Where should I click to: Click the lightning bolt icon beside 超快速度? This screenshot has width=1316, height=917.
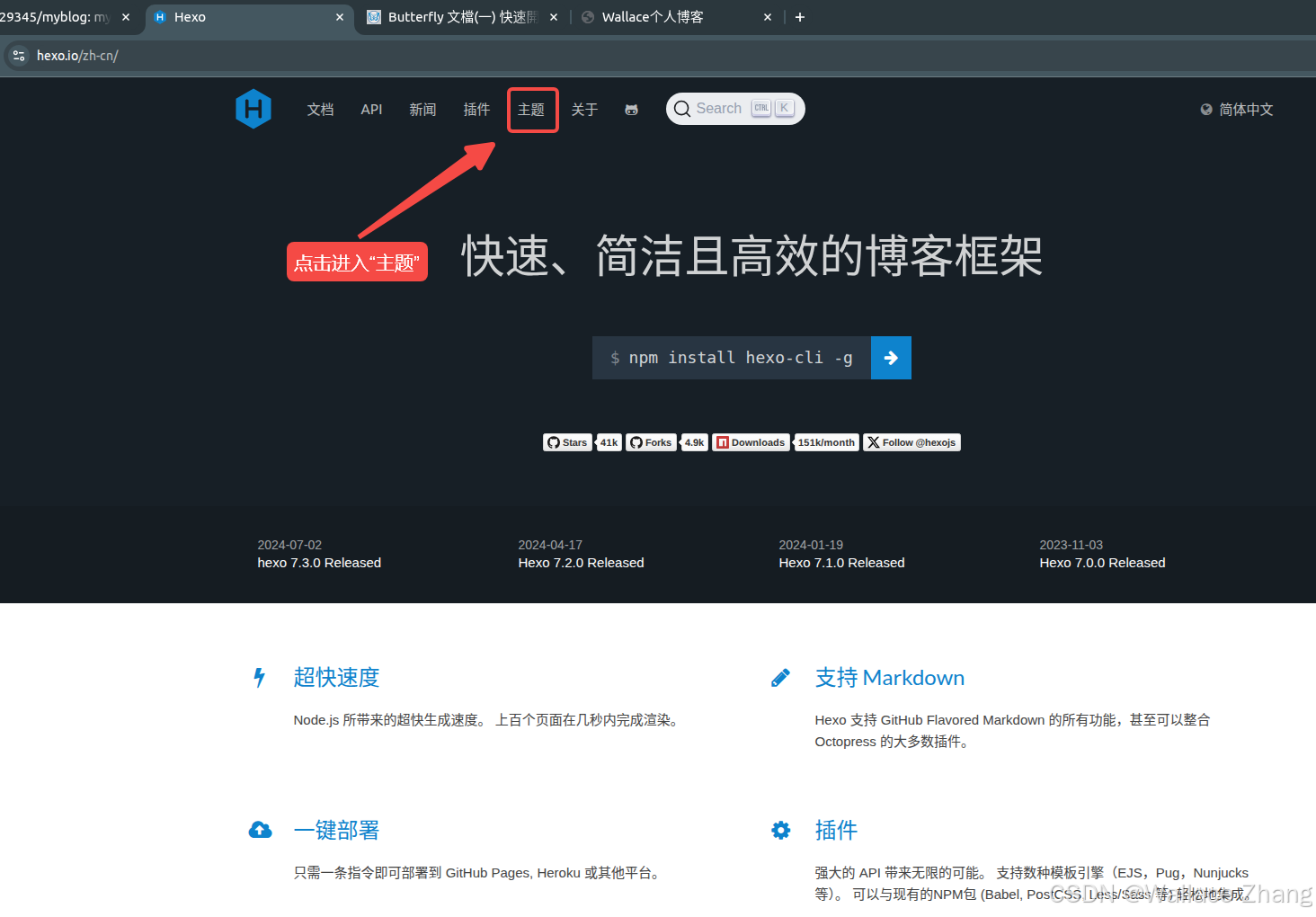tap(260, 678)
